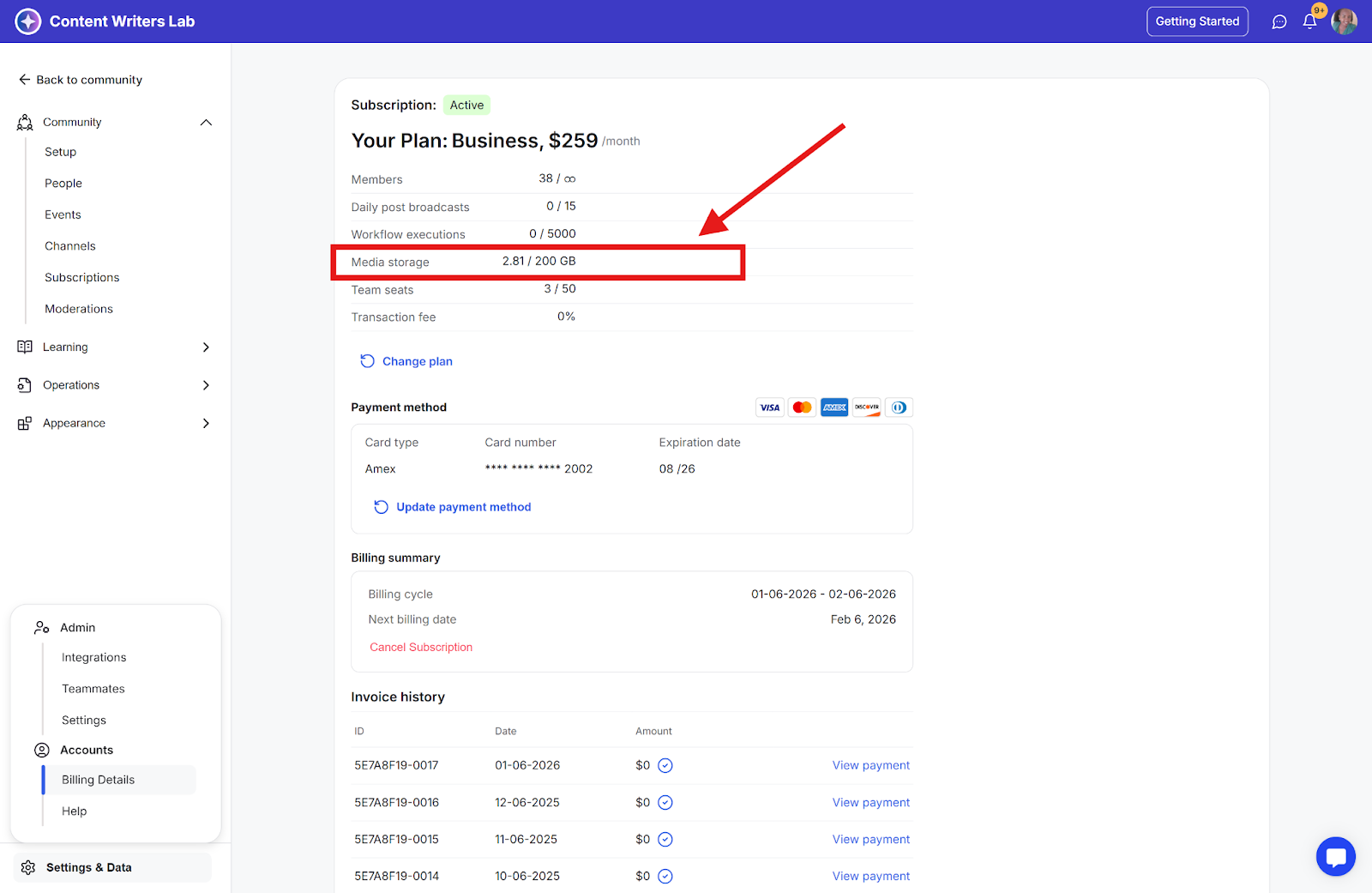Click the Change plan link
Screen dimensions: 1372x893
coord(417,361)
